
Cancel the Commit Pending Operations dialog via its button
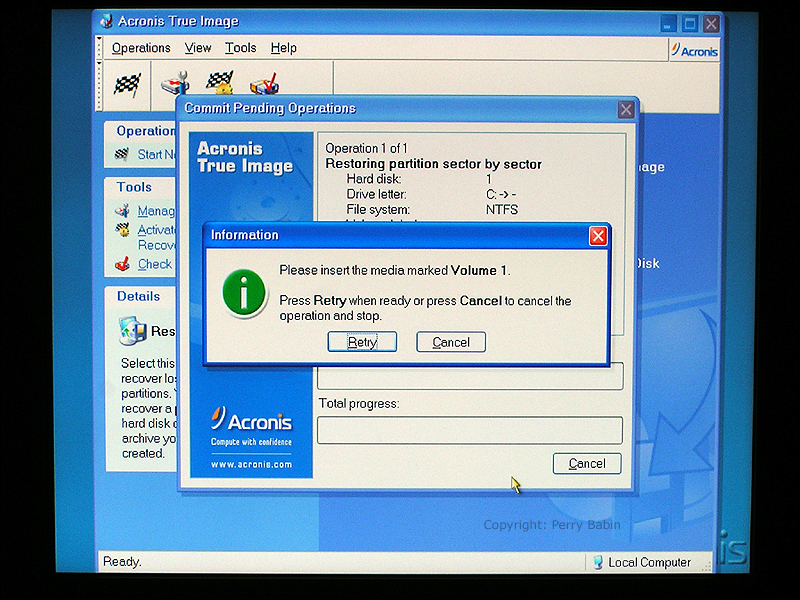587,463
